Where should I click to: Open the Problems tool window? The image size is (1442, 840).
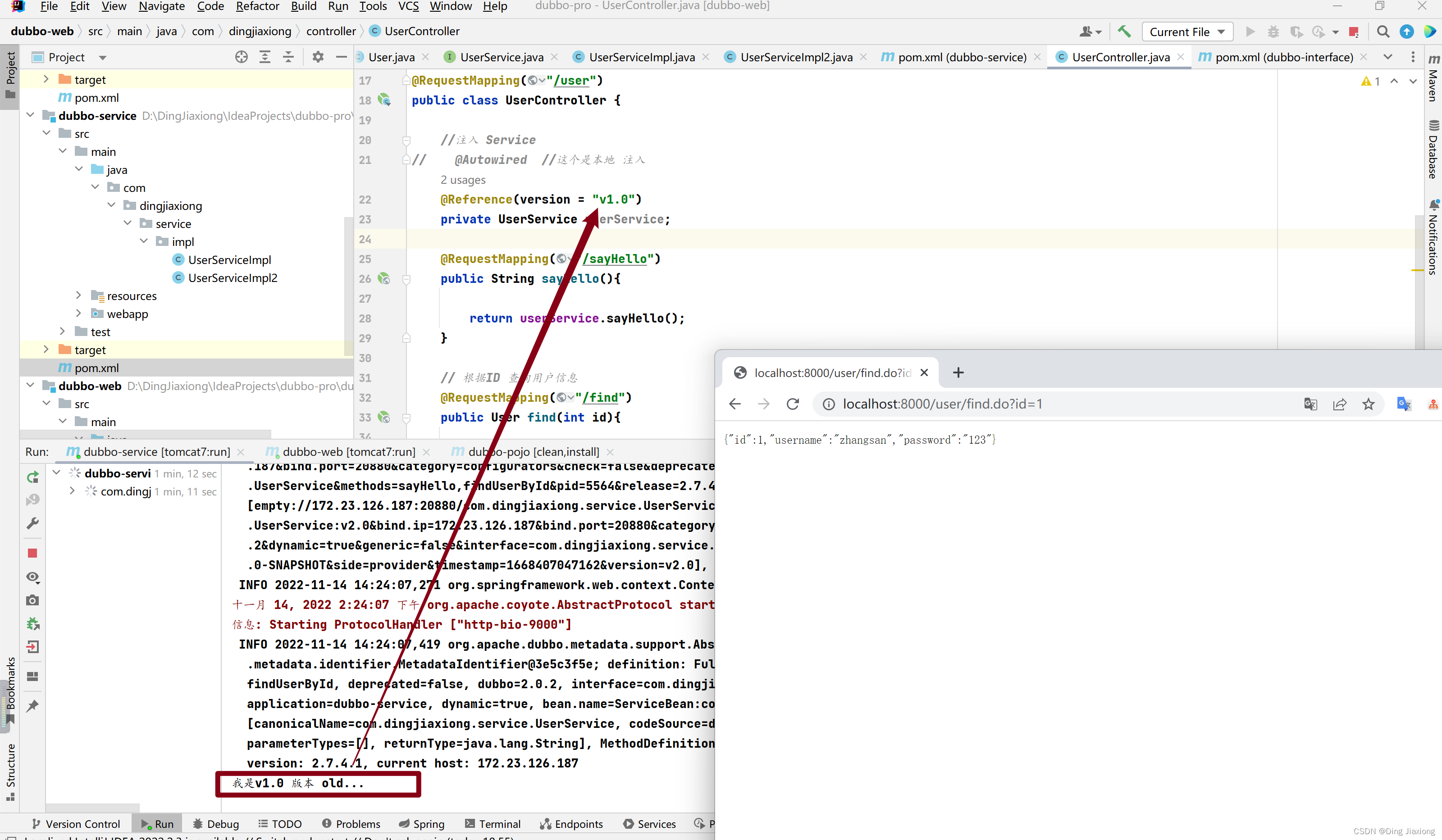(x=351, y=823)
